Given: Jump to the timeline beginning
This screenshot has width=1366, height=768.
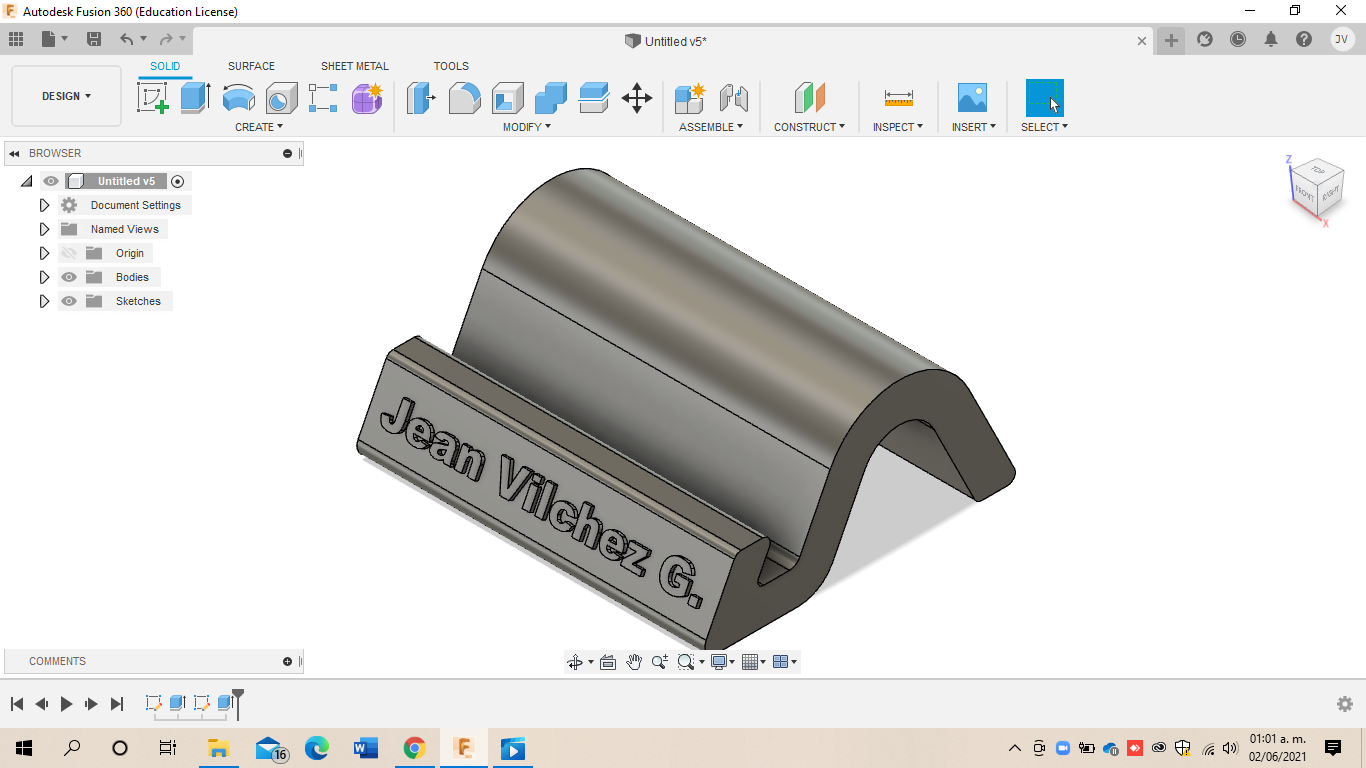Looking at the screenshot, I should tap(17, 704).
